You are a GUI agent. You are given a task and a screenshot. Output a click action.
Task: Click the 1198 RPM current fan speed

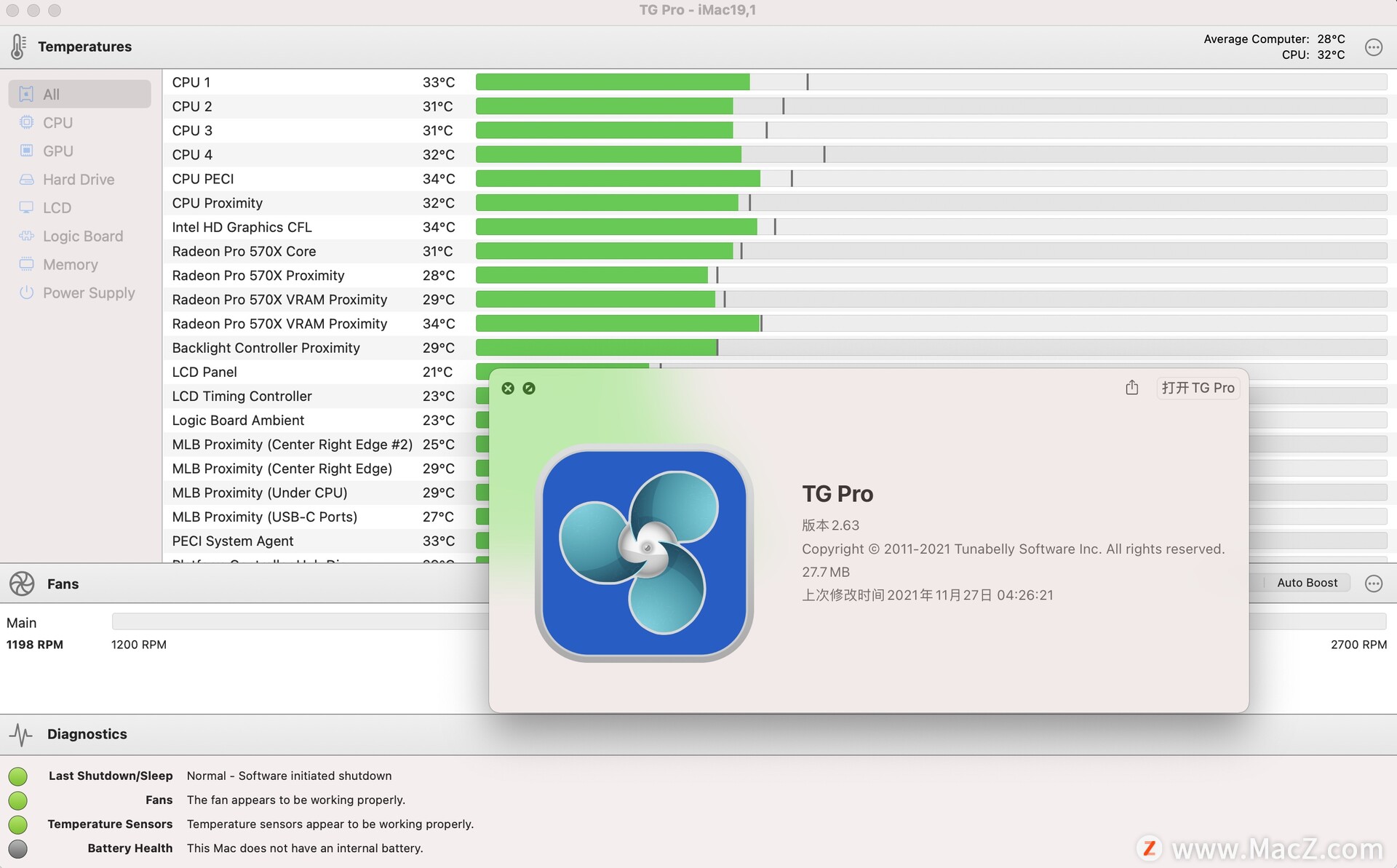point(35,645)
